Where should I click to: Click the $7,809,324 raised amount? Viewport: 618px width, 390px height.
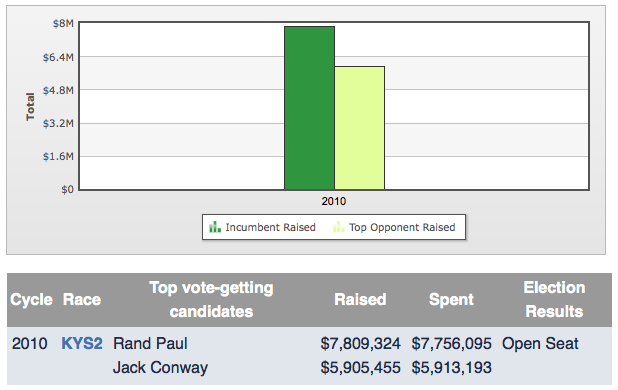[x=360, y=344]
